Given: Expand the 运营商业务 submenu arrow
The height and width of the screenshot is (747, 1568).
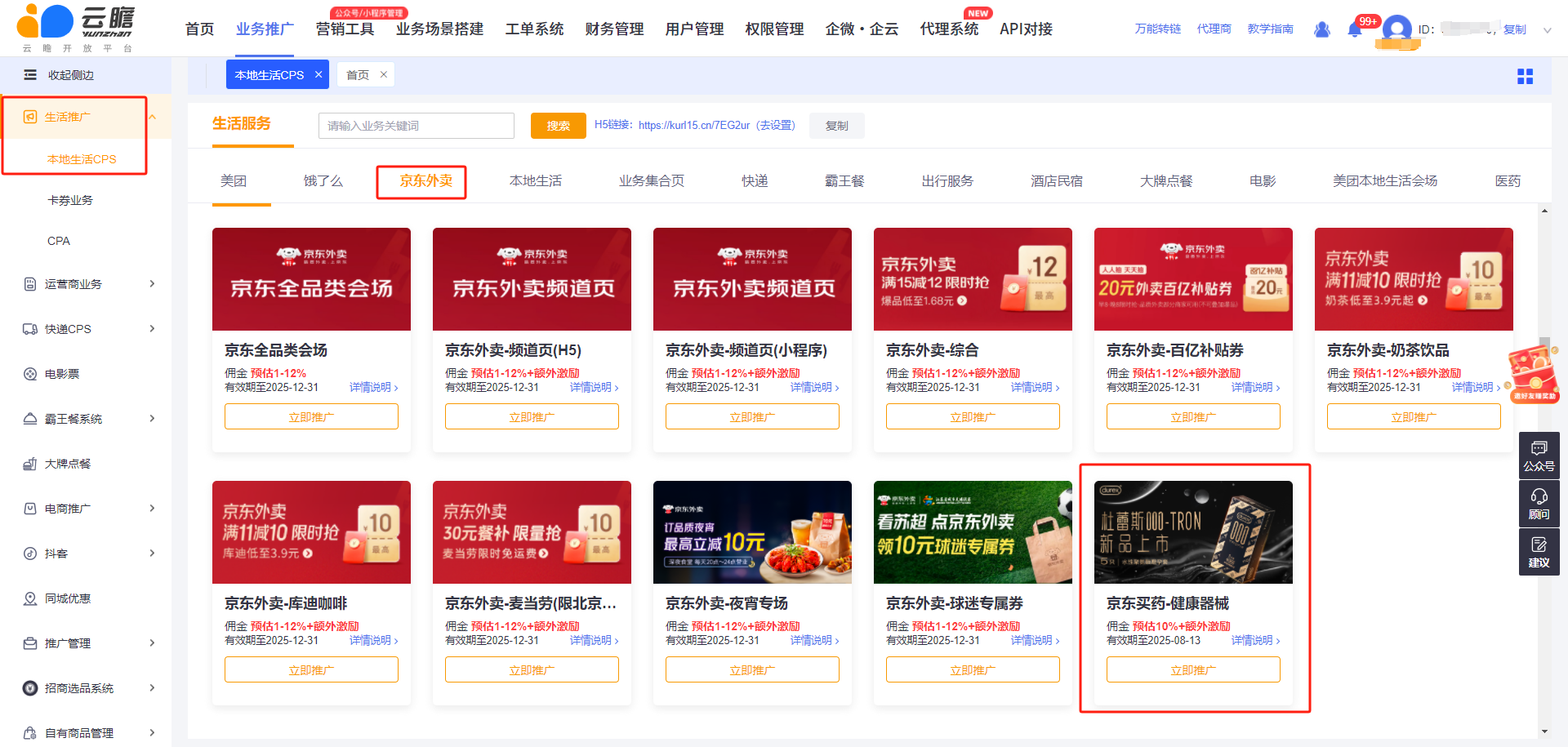Looking at the screenshot, I should point(152,284).
